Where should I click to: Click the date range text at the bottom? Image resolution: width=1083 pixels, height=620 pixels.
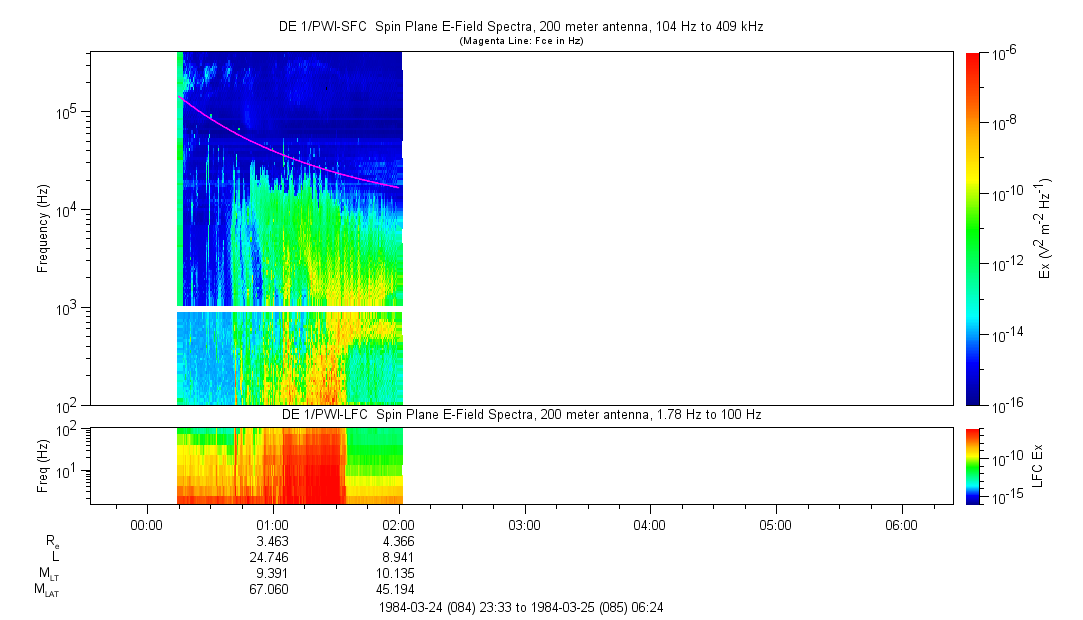(x=520, y=606)
